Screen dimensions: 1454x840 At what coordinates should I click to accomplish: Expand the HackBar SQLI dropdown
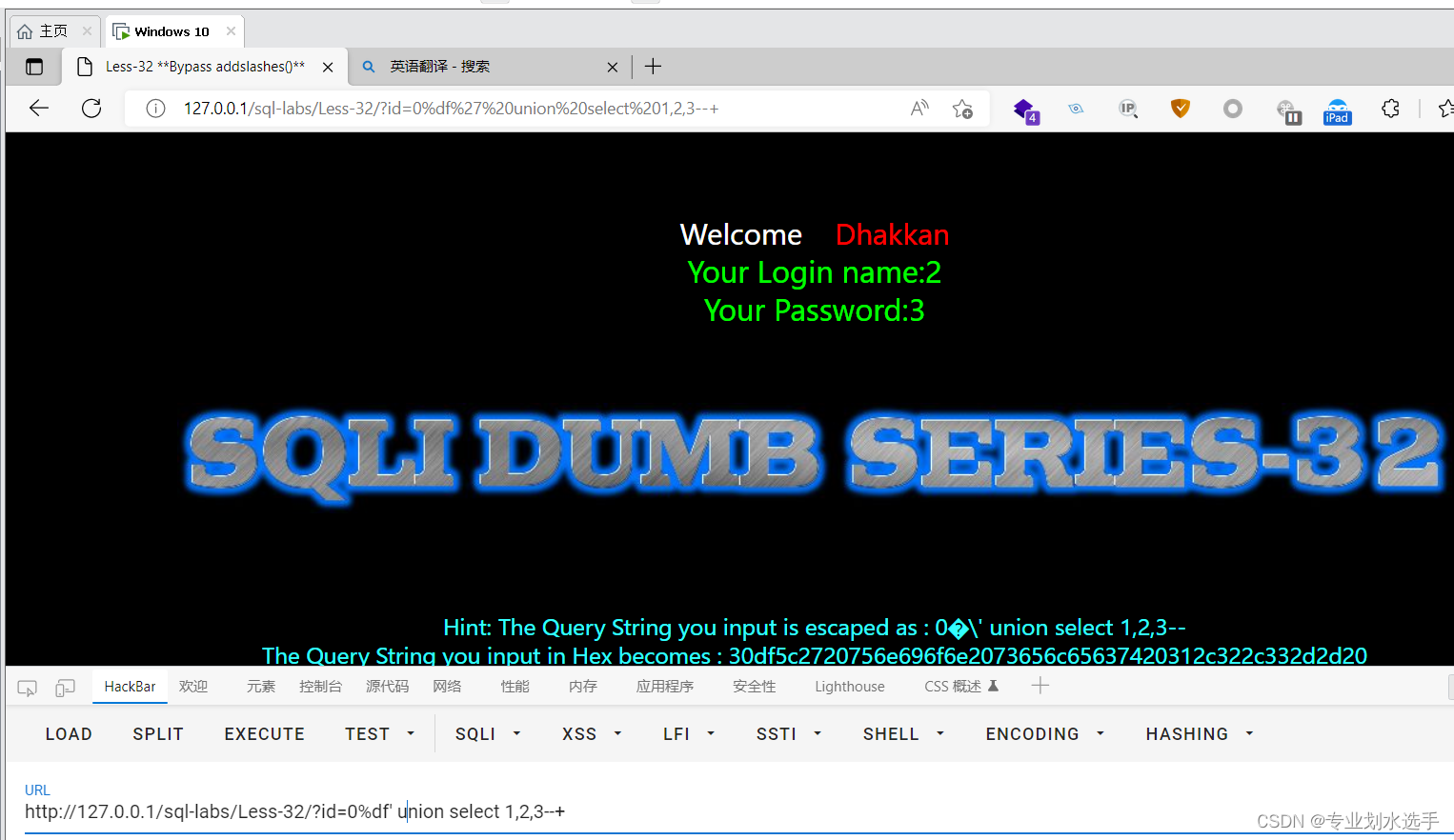(x=488, y=734)
